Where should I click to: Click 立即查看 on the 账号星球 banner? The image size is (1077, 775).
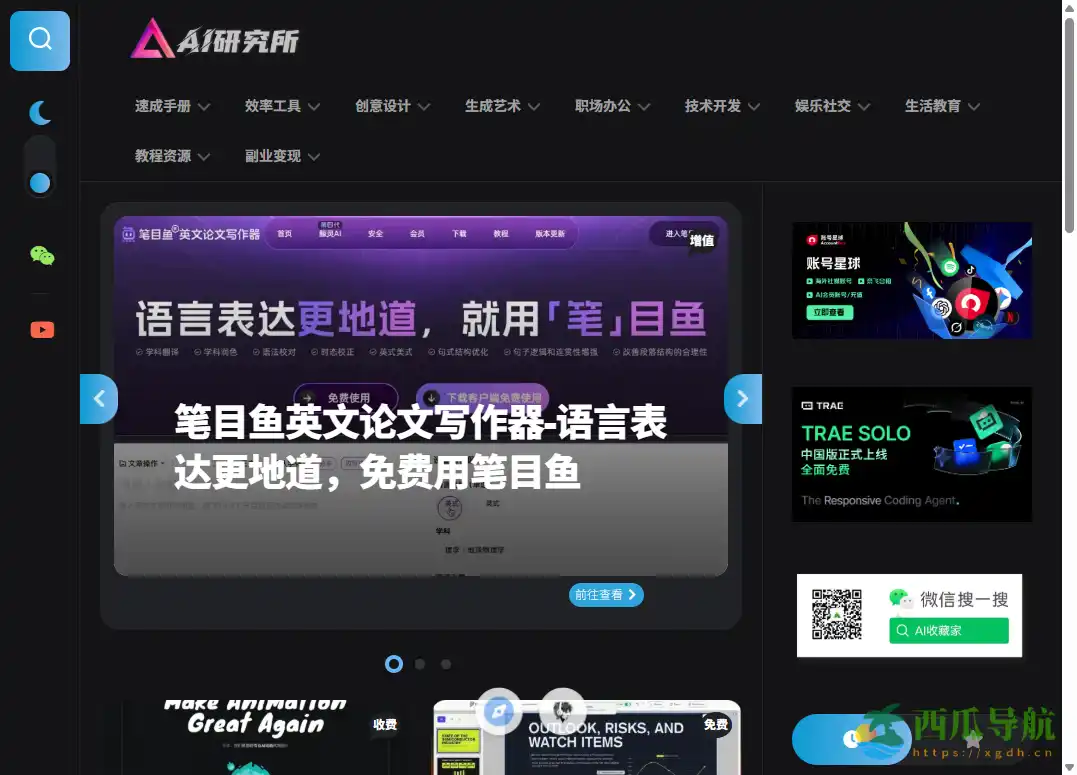(x=832, y=312)
